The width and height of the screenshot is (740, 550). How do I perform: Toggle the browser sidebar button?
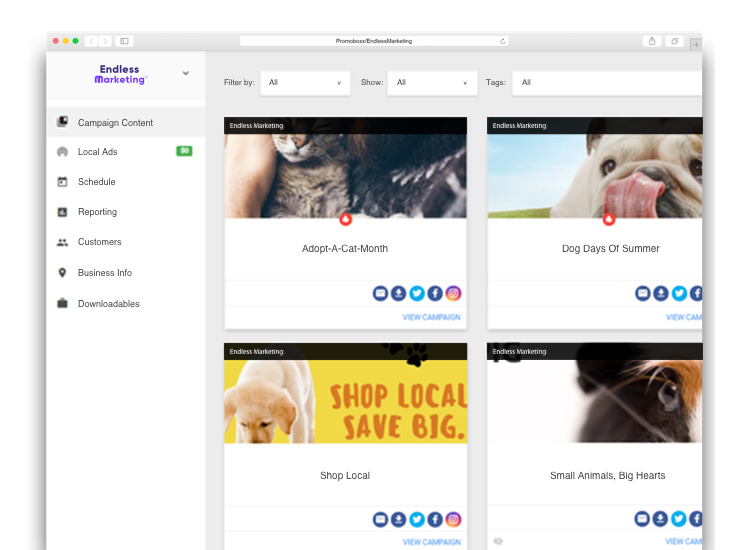(125, 41)
